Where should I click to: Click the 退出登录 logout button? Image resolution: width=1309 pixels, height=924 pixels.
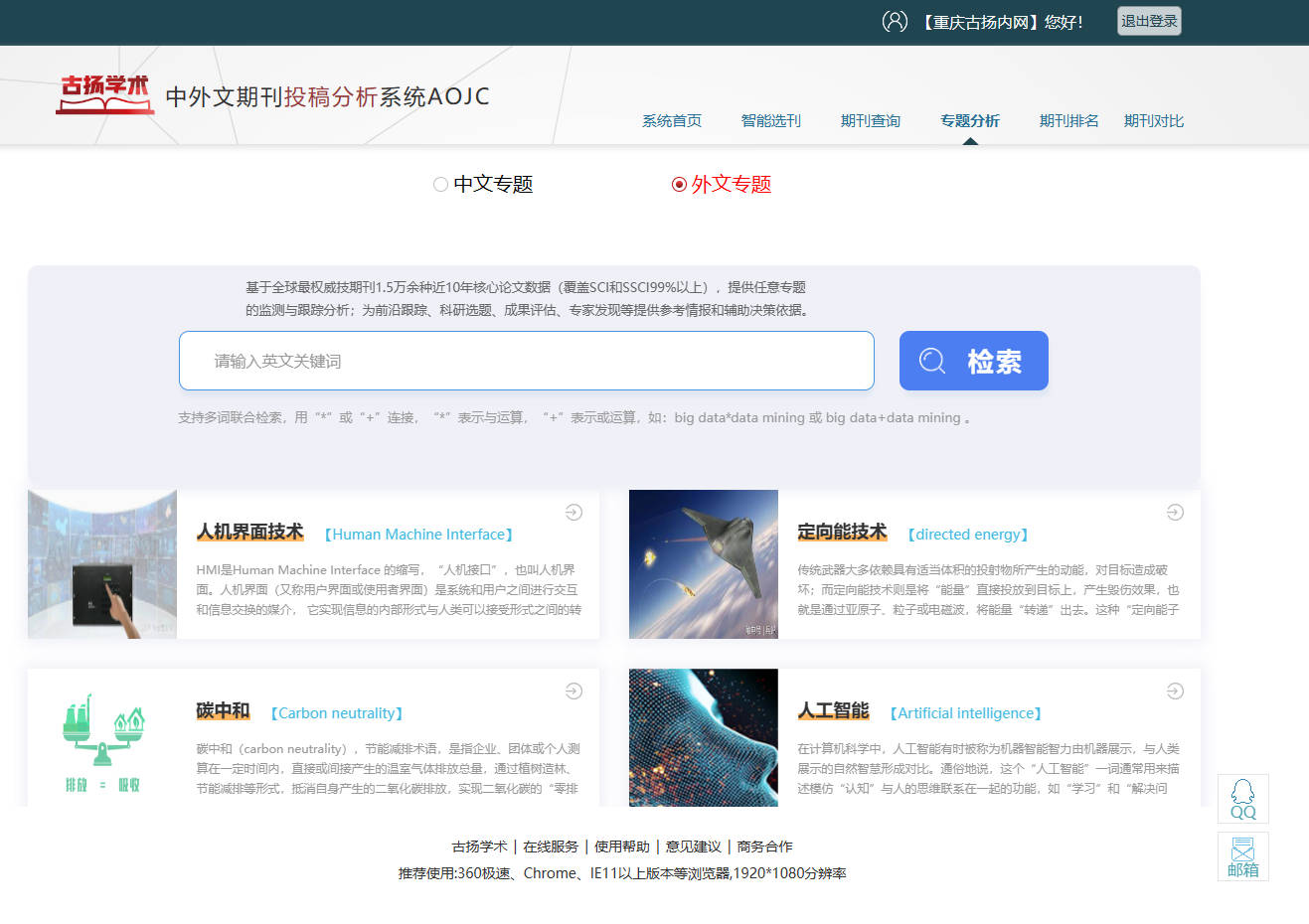coord(1149,21)
